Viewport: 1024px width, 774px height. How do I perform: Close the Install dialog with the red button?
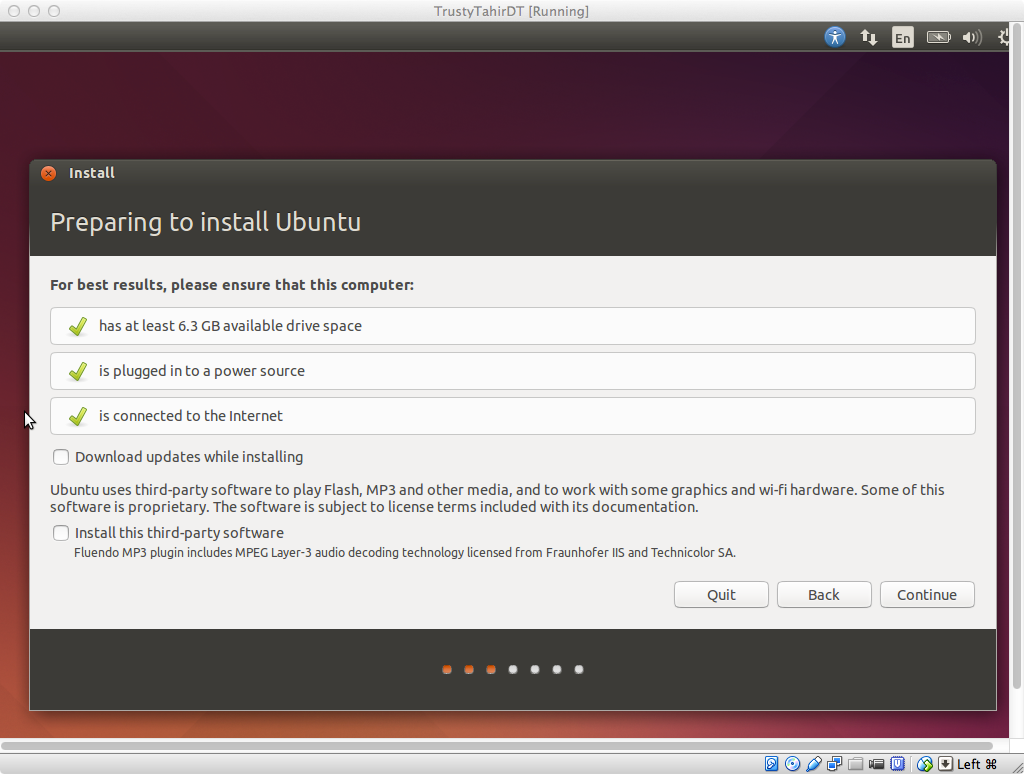[x=48, y=173]
